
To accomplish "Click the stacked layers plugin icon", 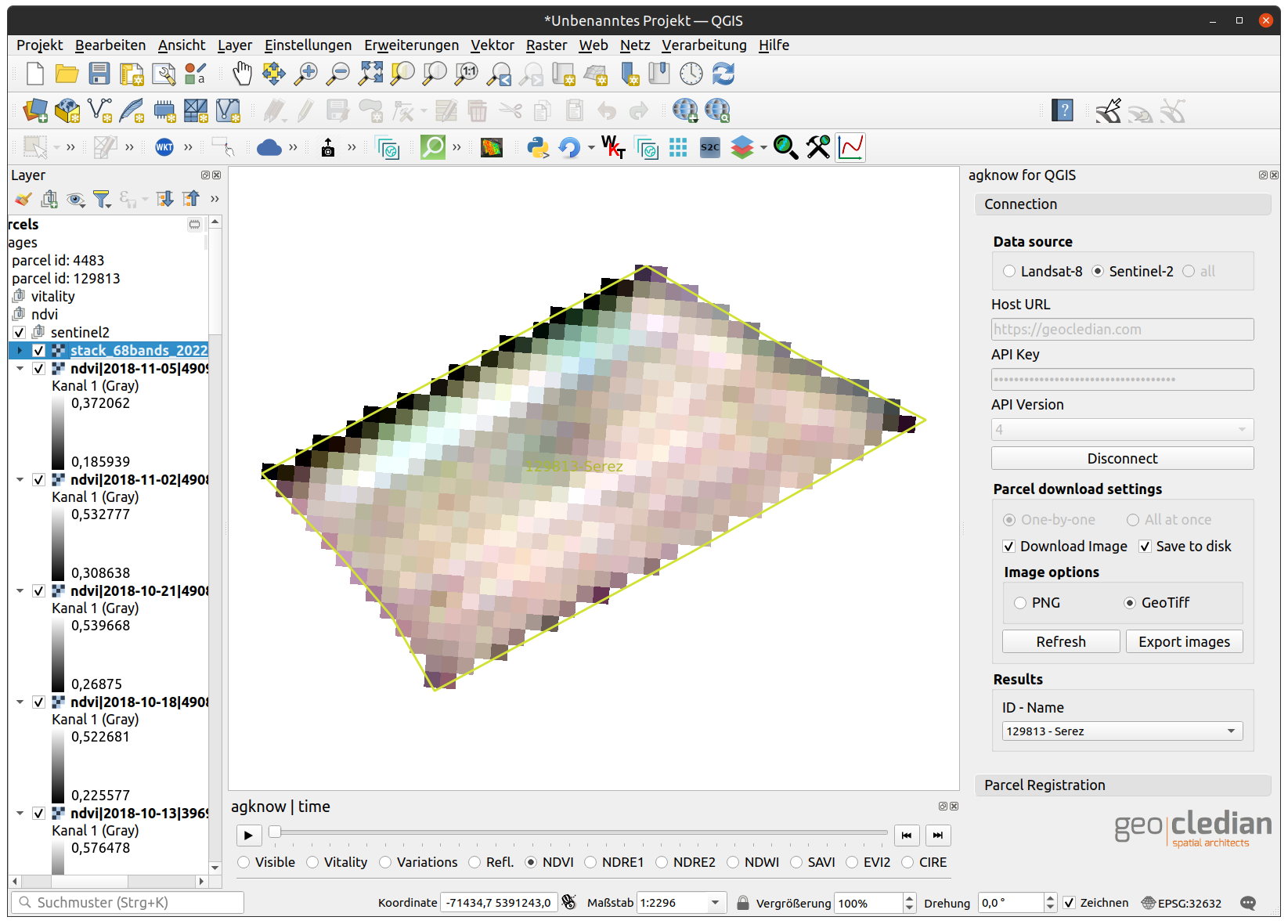I will 741,147.
